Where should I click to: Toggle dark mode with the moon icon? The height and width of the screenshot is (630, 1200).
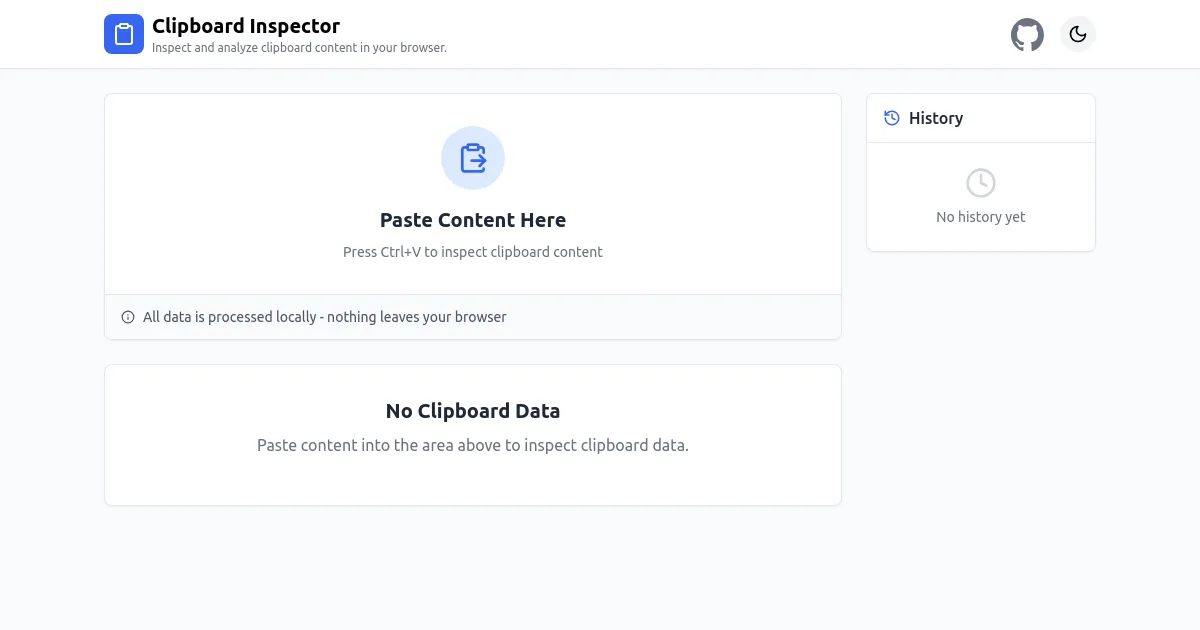click(x=1077, y=35)
